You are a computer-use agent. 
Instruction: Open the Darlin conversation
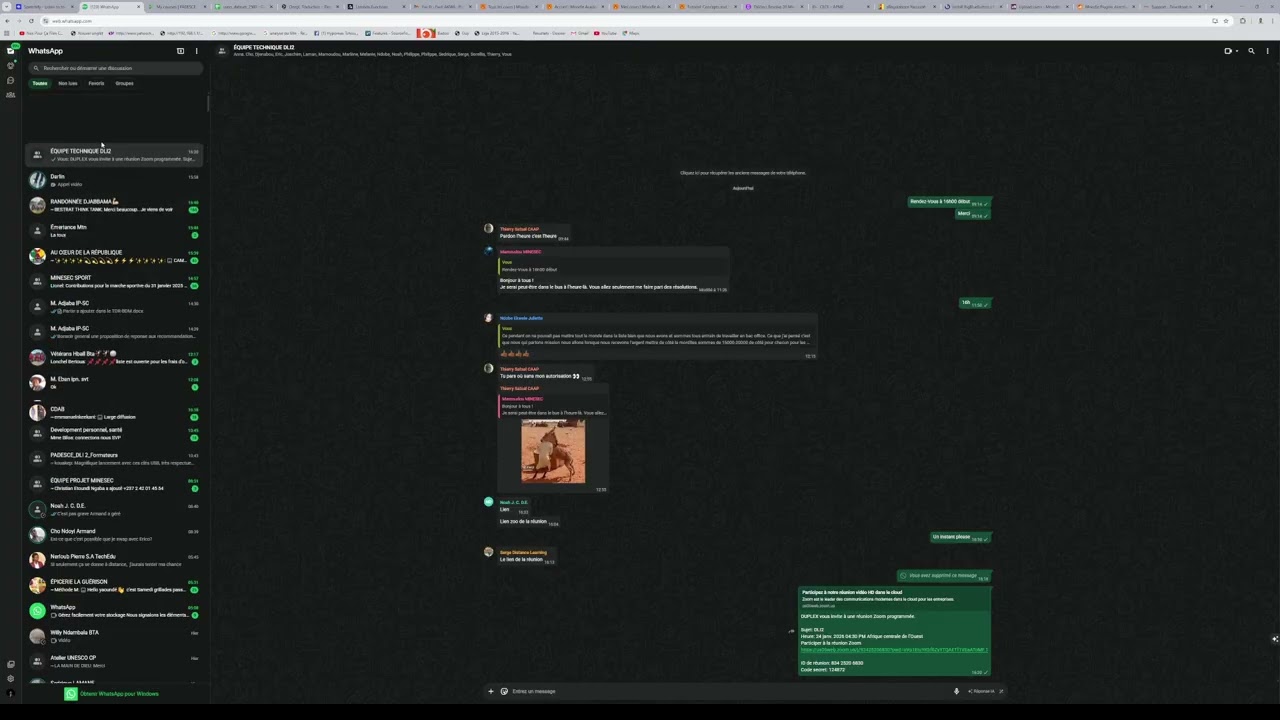[x=115, y=180]
